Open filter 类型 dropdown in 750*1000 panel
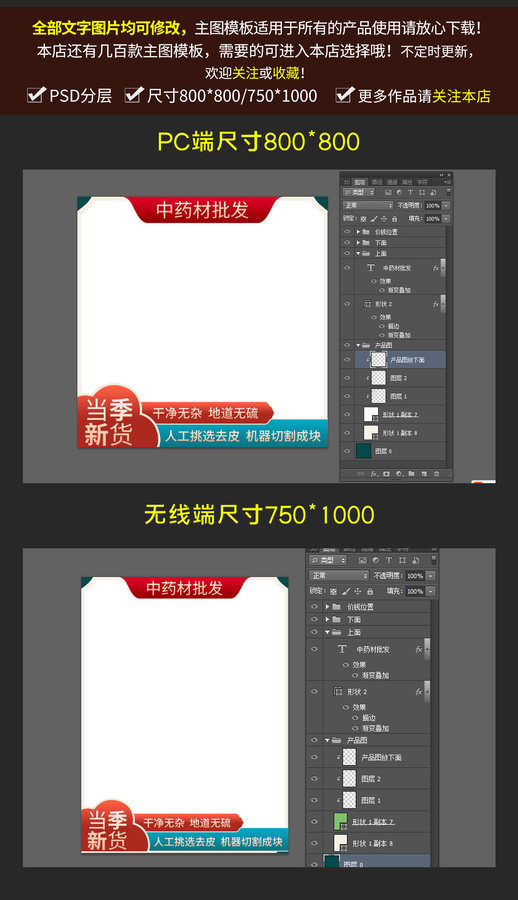The height and width of the screenshot is (900, 518). tap(328, 560)
